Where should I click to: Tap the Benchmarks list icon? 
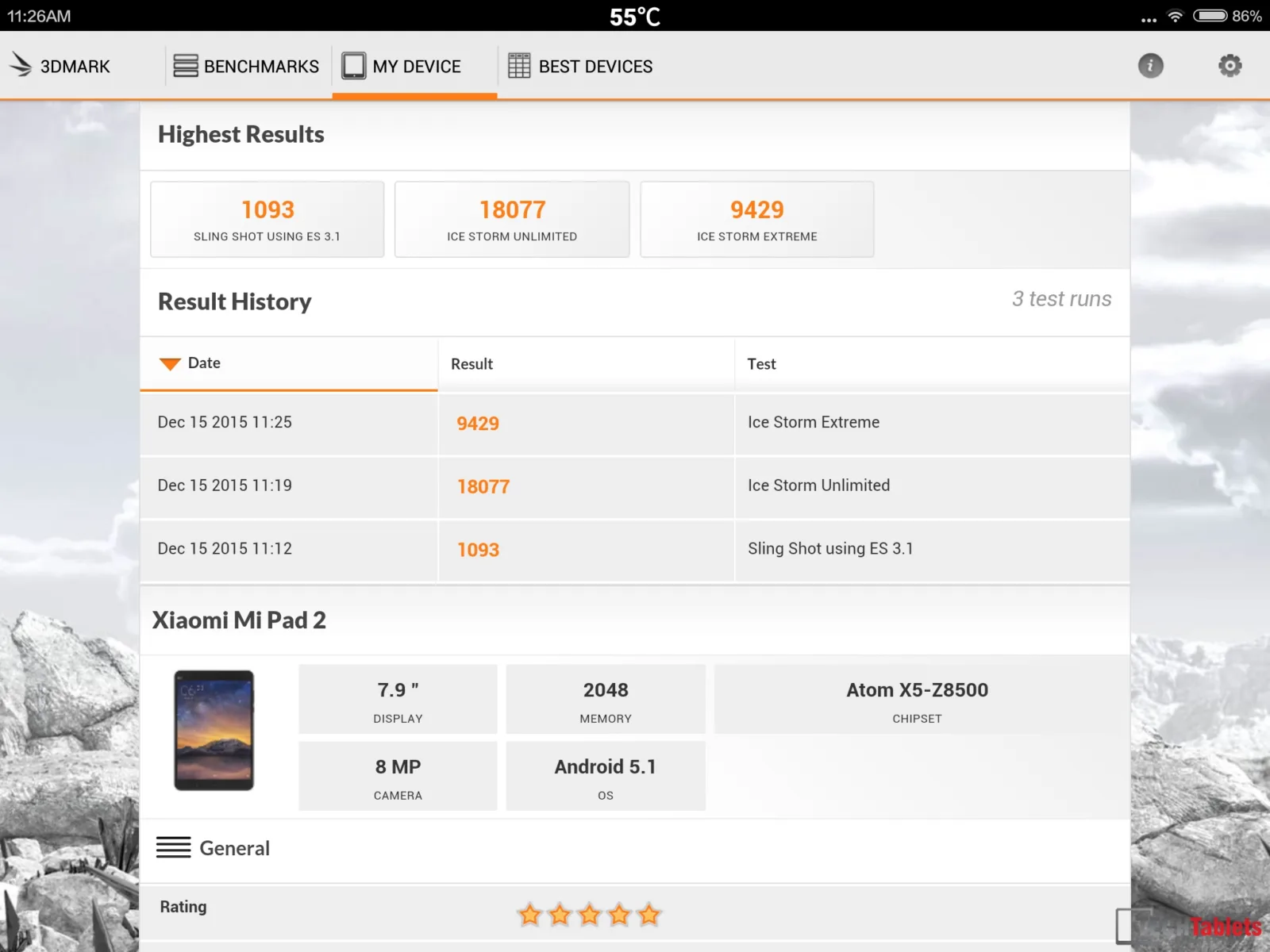coord(186,66)
